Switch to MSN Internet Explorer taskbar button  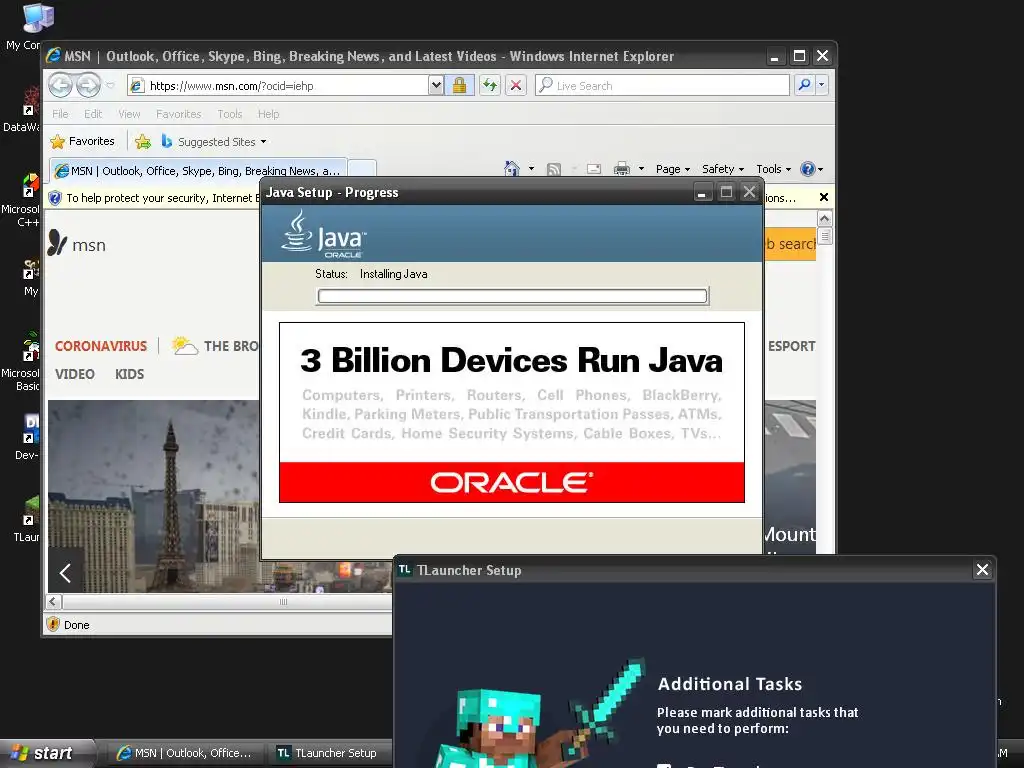point(185,753)
